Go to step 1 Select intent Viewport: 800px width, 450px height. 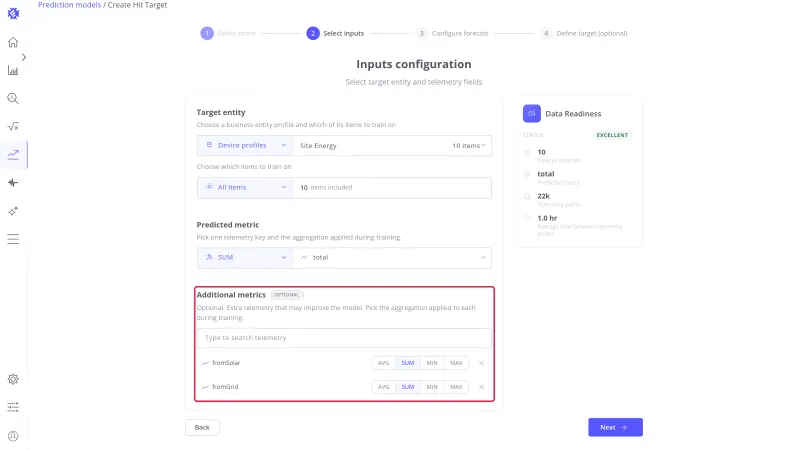pos(228,34)
